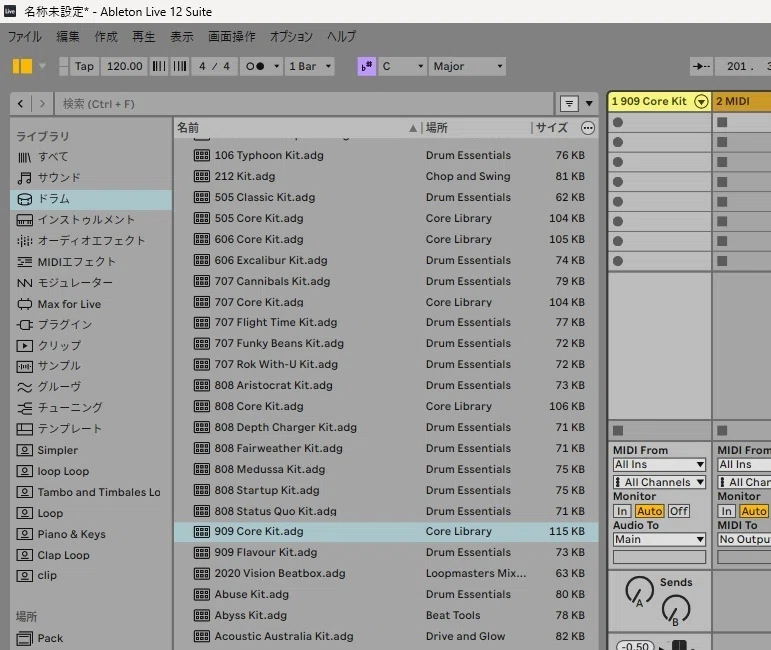771x650 pixels.
Task: Open the 作成 menu
Action: point(106,37)
